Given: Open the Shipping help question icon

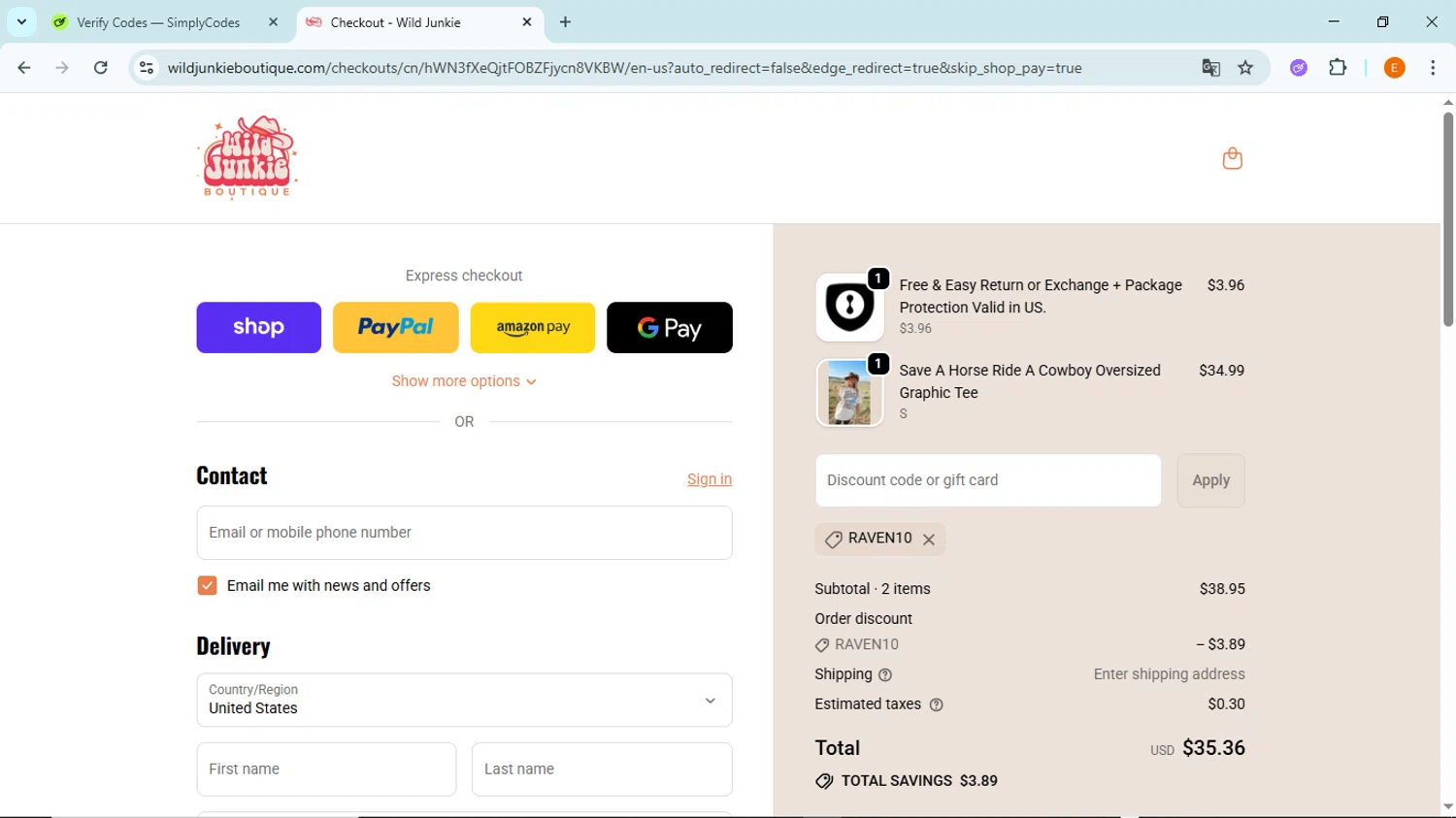Looking at the screenshot, I should coord(885,675).
